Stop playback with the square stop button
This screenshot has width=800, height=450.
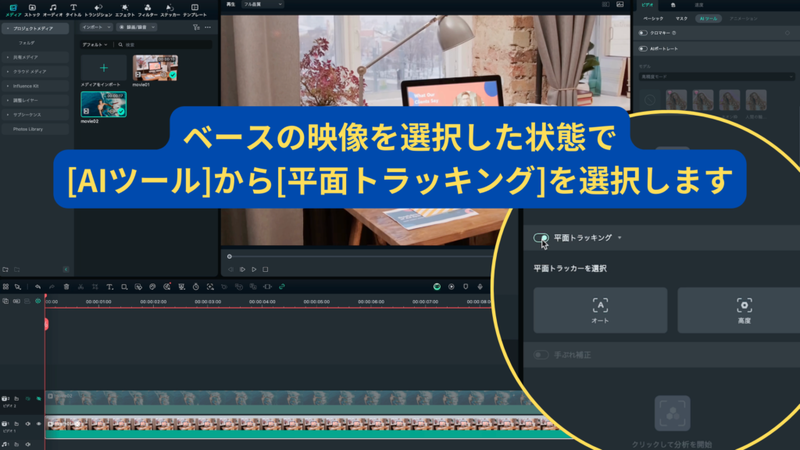[265, 269]
